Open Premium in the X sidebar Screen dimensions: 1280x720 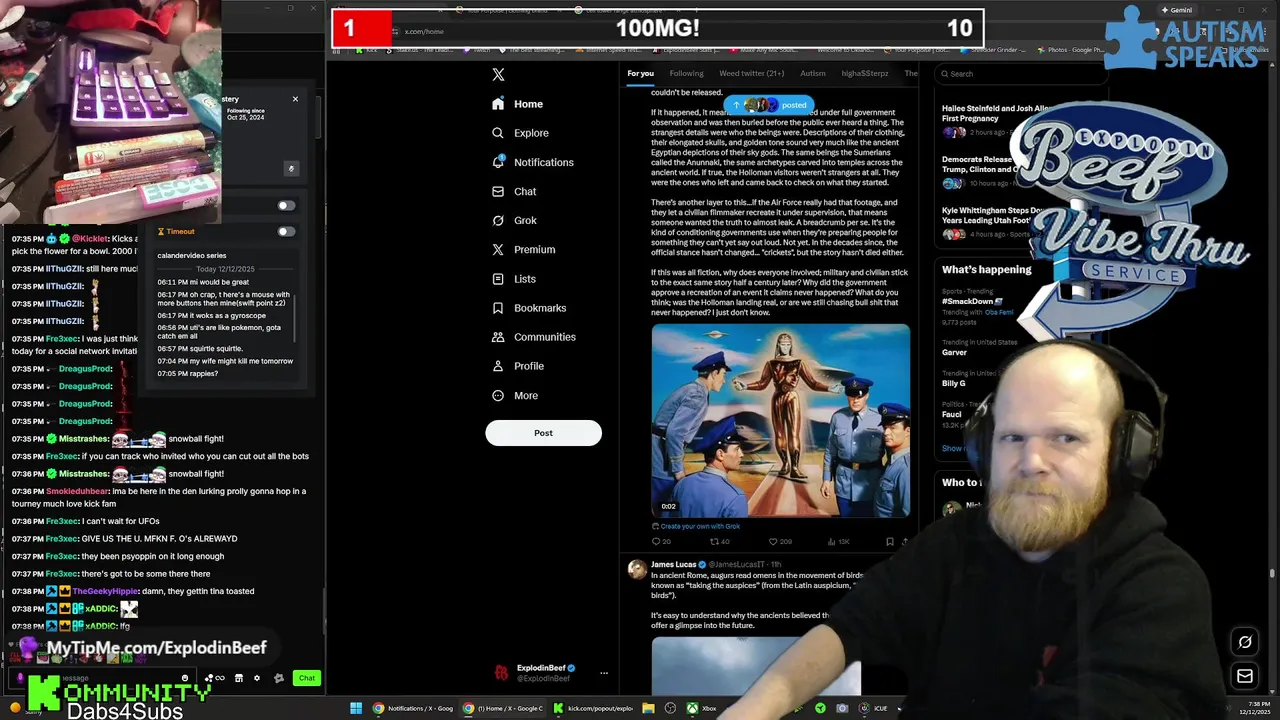(x=523, y=249)
